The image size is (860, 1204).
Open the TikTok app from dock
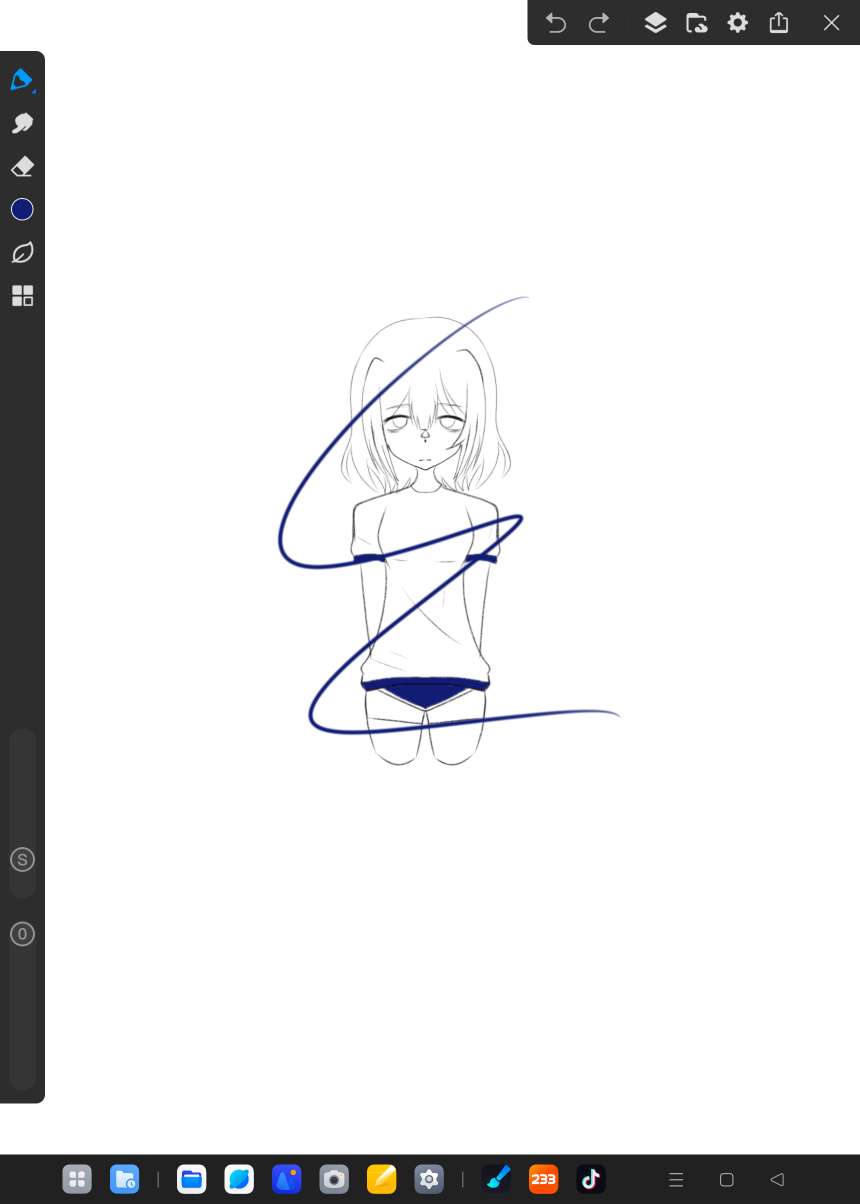pyautogui.click(x=591, y=1179)
